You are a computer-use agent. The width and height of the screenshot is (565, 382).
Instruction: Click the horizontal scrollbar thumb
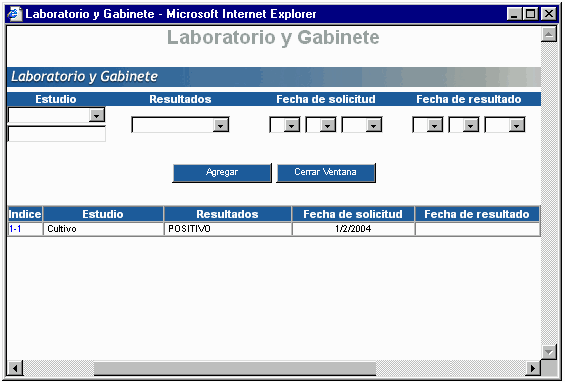235,368
